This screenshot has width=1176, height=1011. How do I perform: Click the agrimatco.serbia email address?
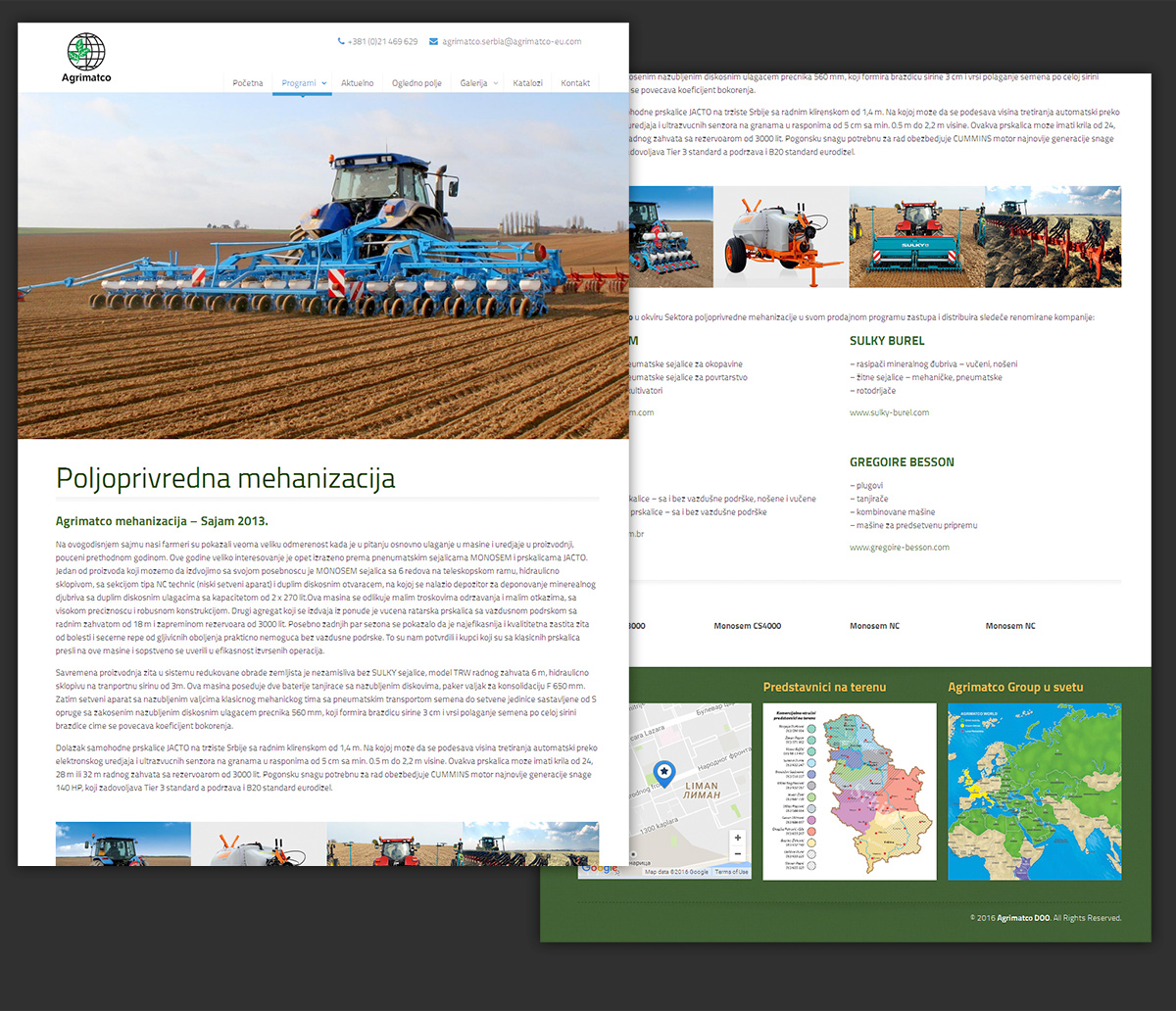[x=512, y=42]
